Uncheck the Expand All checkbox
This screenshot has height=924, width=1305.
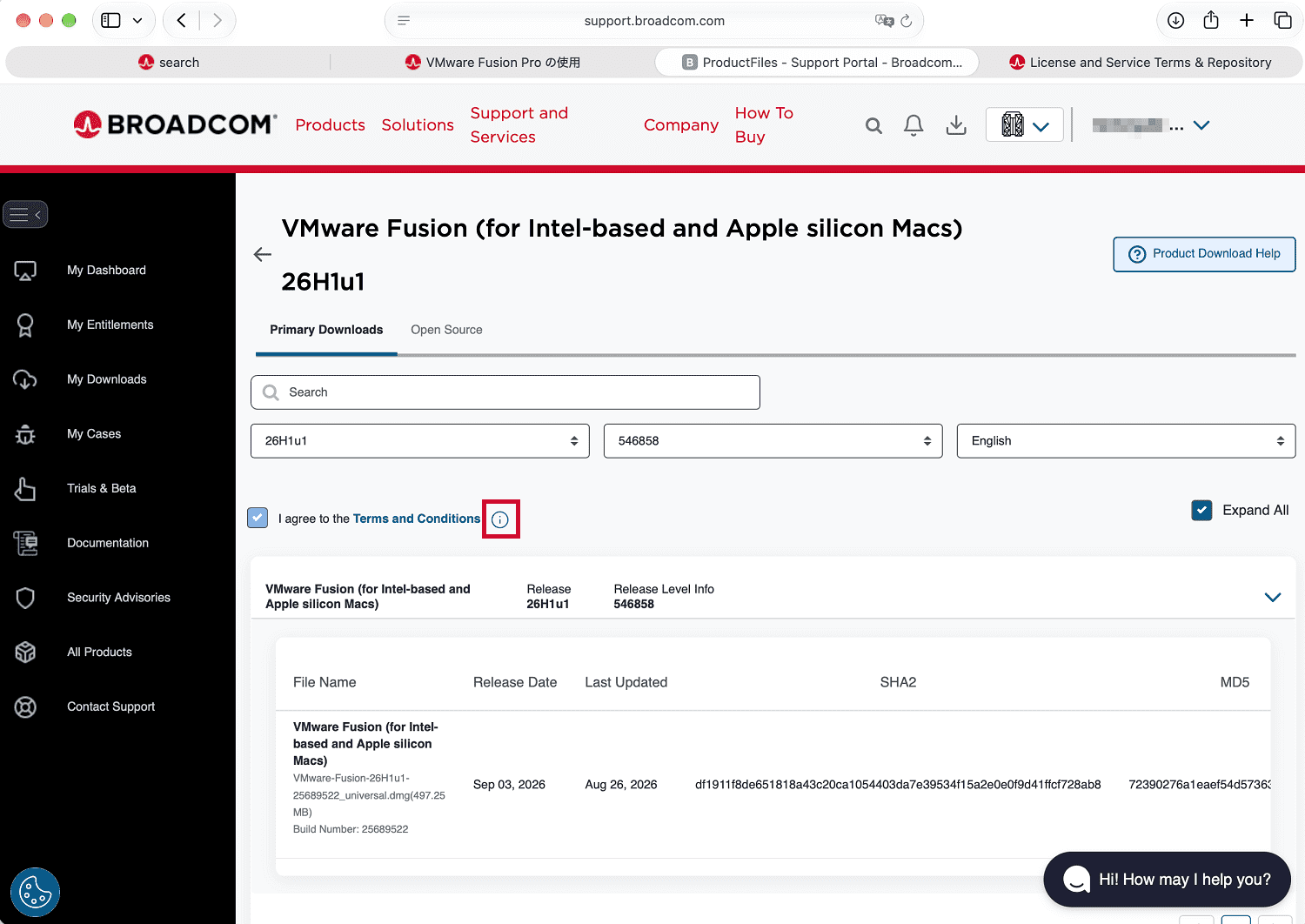click(1201, 510)
